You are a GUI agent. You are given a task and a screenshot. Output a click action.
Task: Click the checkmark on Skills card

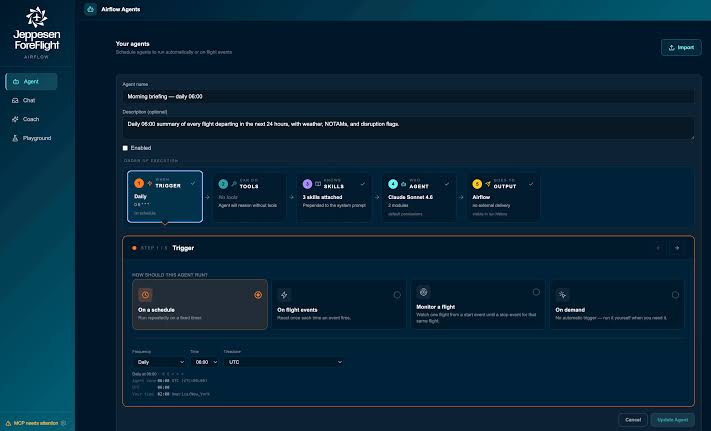pos(363,184)
